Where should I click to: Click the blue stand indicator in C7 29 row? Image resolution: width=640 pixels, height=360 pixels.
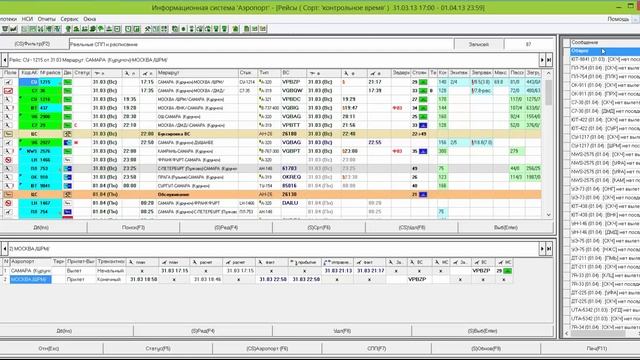(423, 125)
